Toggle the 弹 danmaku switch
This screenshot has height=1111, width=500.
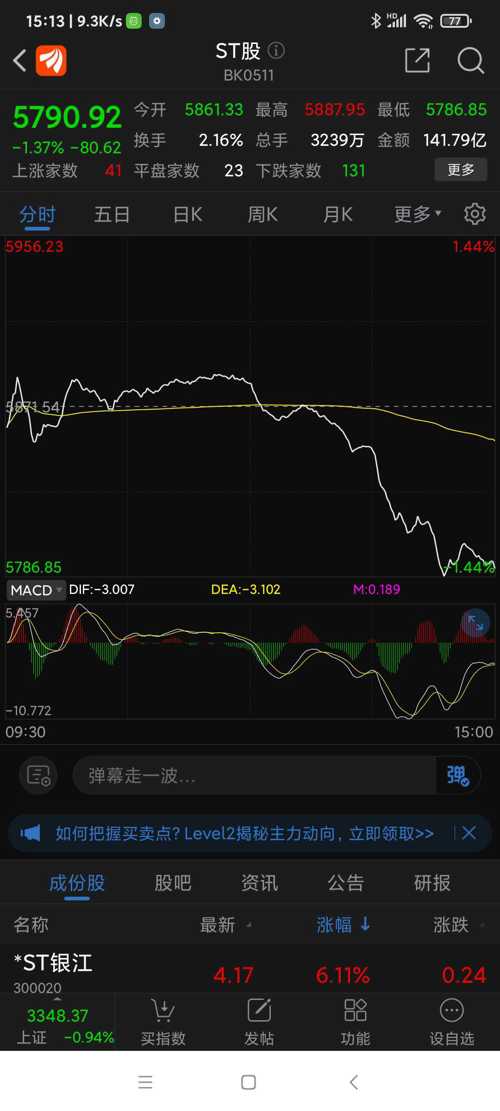click(x=458, y=775)
